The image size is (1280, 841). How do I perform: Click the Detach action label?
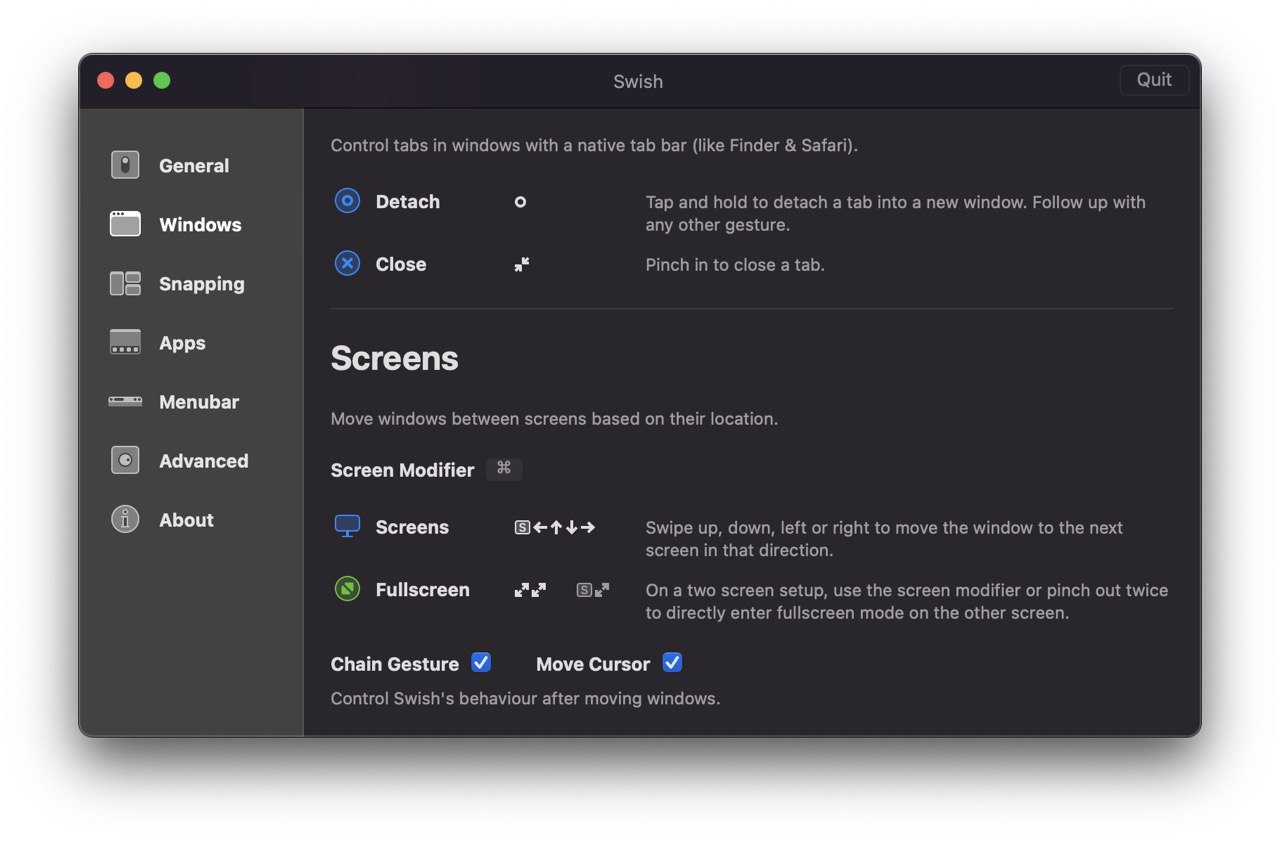408,202
